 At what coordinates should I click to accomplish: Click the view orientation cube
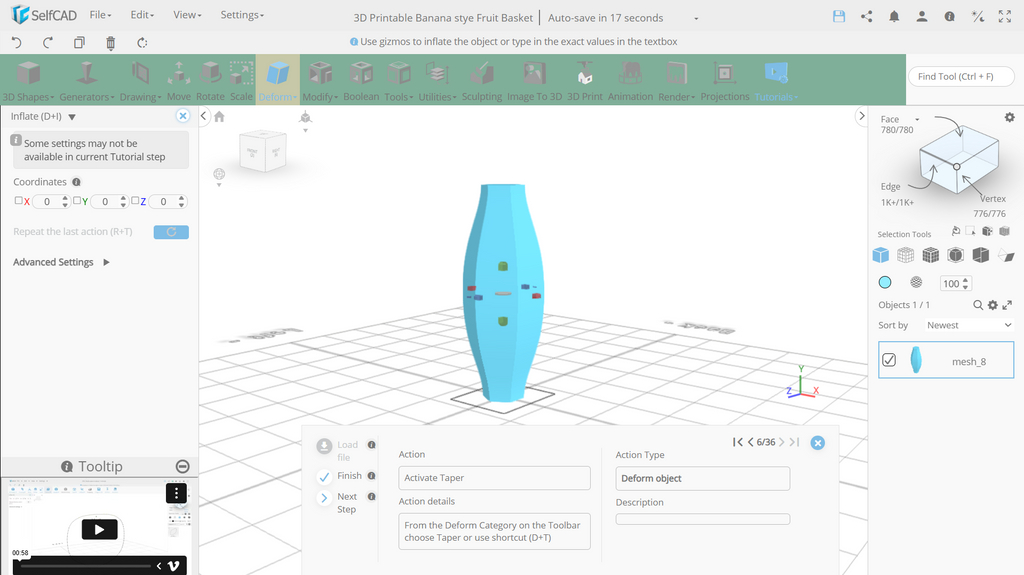tap(262, 151)
